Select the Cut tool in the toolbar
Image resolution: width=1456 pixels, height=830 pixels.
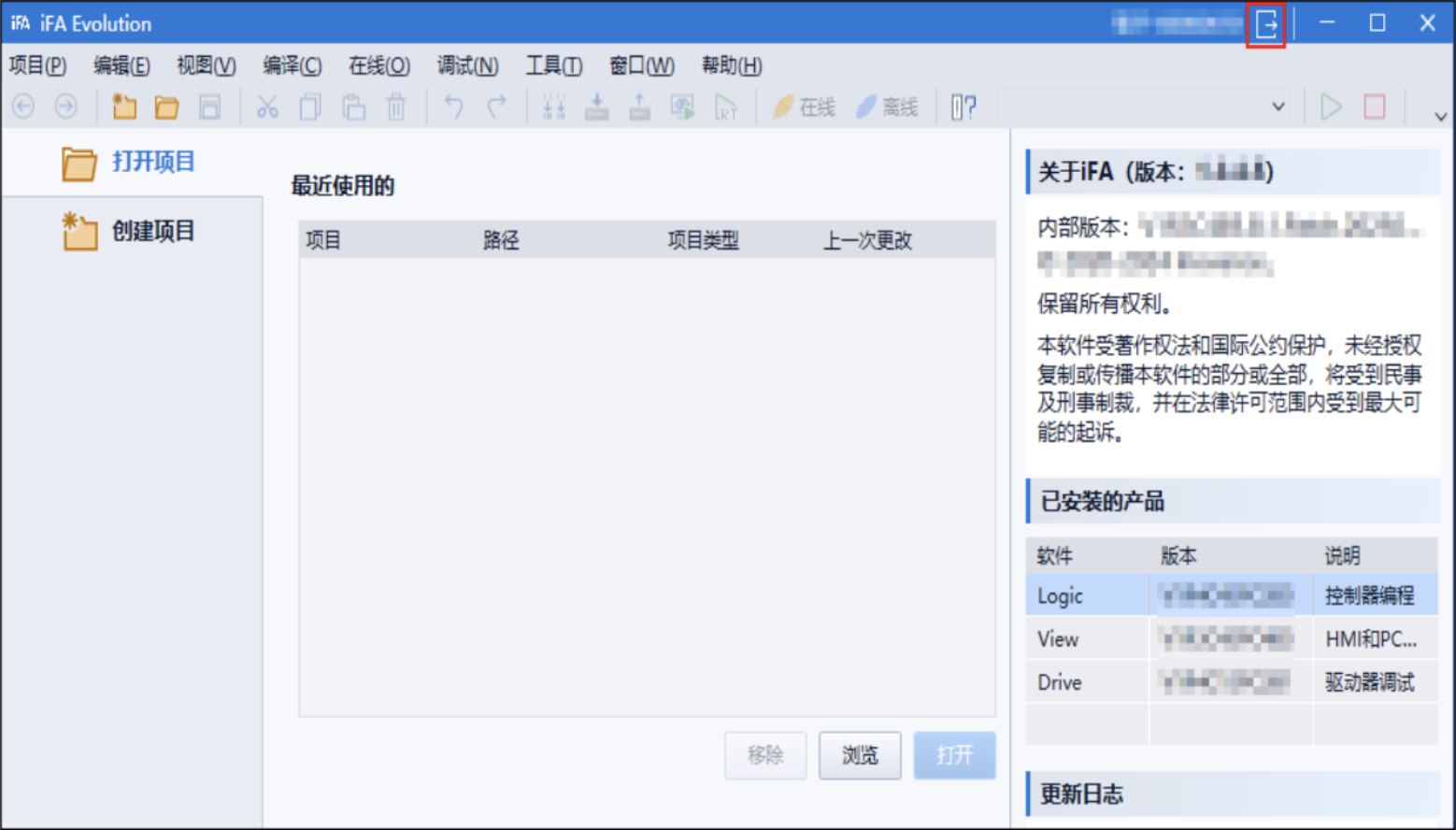tap(268, 106)
